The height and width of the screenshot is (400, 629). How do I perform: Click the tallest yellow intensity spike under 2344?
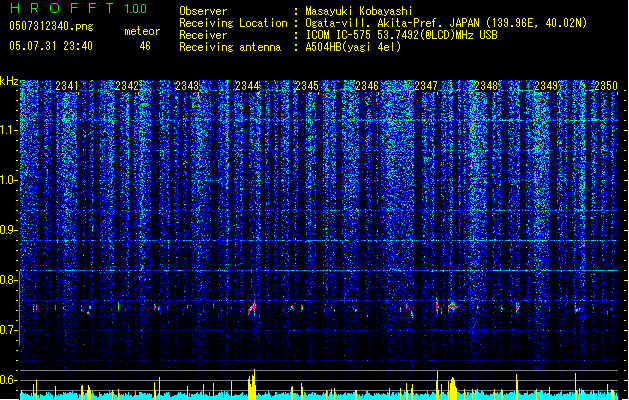tap(254, 384)
